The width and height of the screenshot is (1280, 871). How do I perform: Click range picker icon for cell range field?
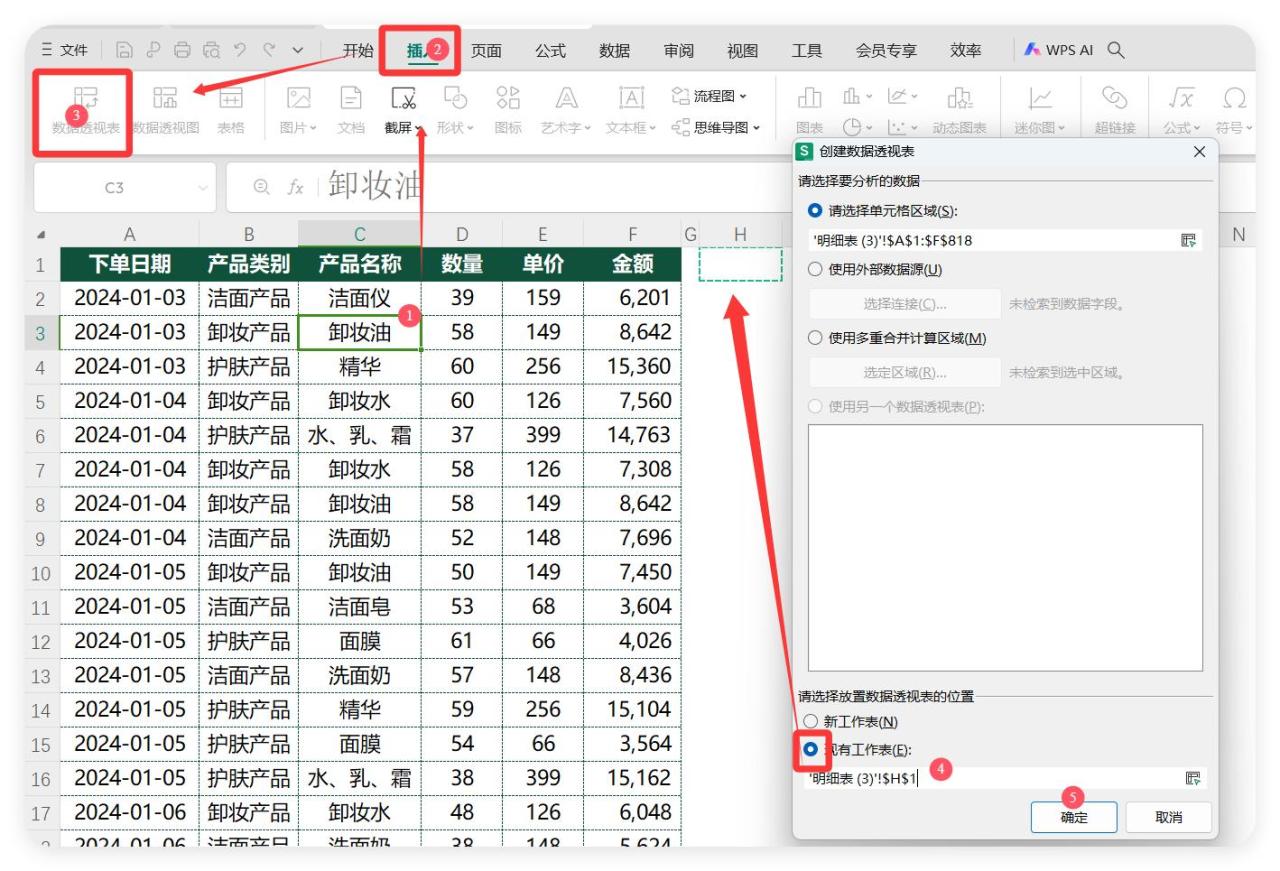pyautogui.click(x=1189, y=240)
